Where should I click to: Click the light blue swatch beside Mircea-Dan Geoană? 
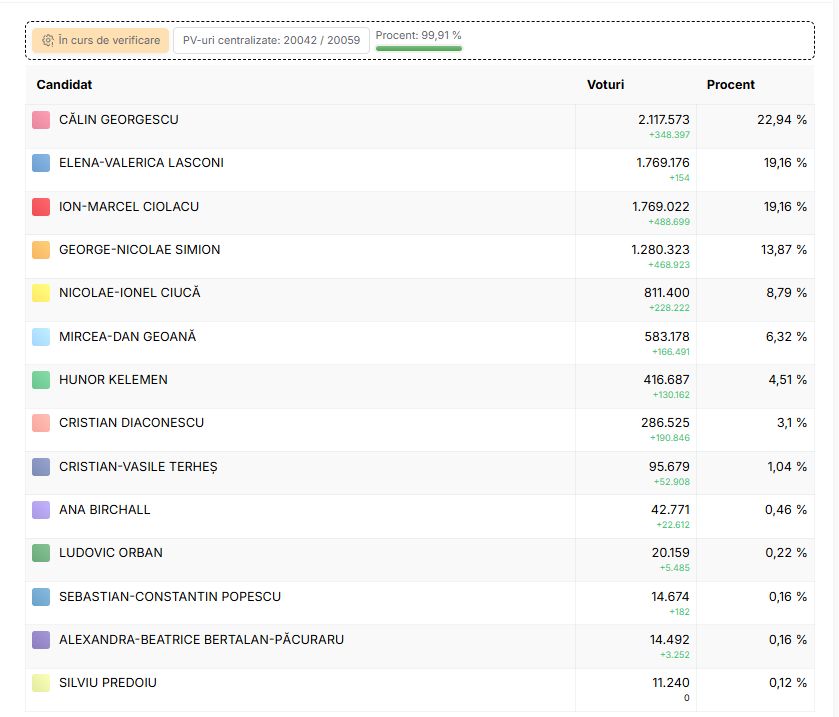pyautogui.click(x=41, y=337)
